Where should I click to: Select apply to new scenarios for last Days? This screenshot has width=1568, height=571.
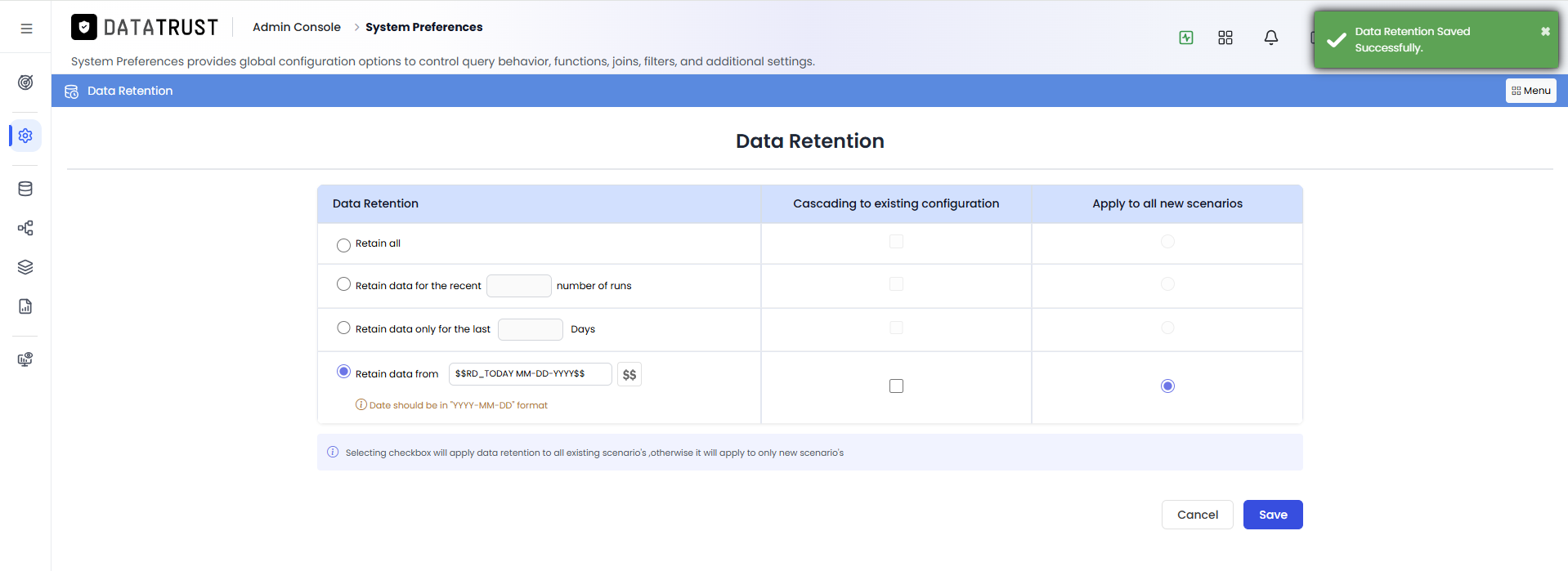pyautogui.click(x=1167, y=328)
